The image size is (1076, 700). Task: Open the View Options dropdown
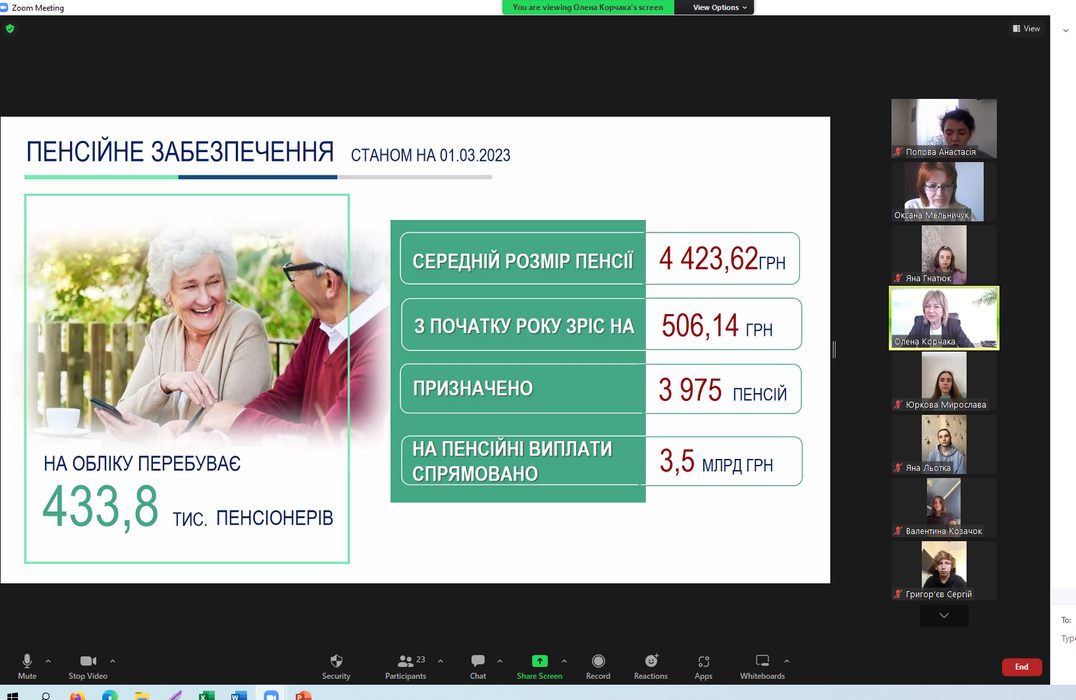[x=719, y=7]
